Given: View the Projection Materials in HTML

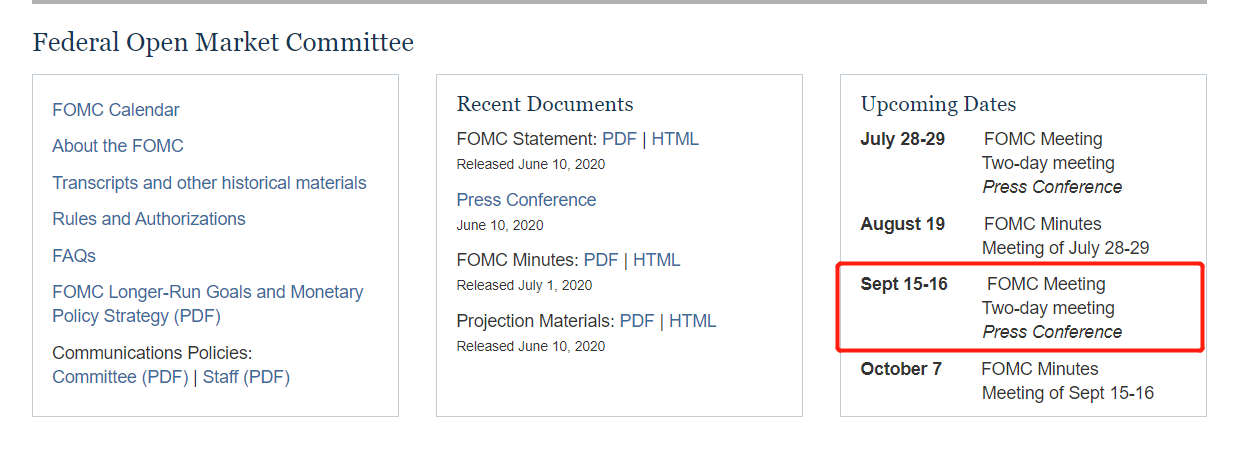Looking at the screenshot, I should 692,321.
